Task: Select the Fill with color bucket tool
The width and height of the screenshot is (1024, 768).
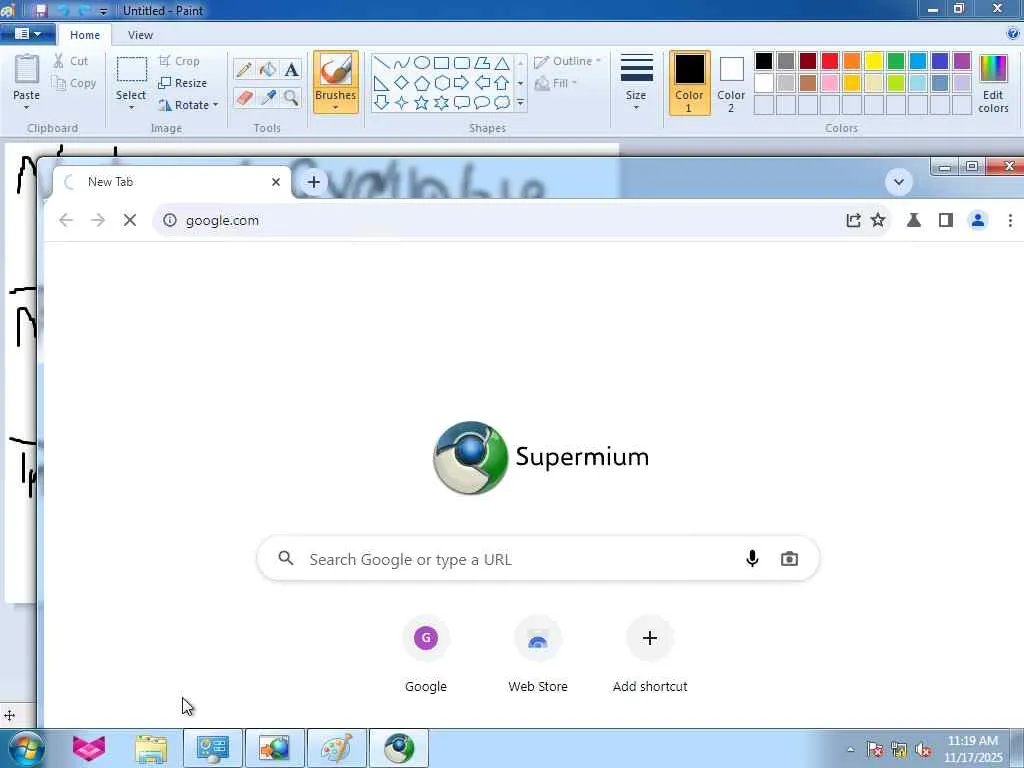Action: pyautogui.click(x=268, y=69)
